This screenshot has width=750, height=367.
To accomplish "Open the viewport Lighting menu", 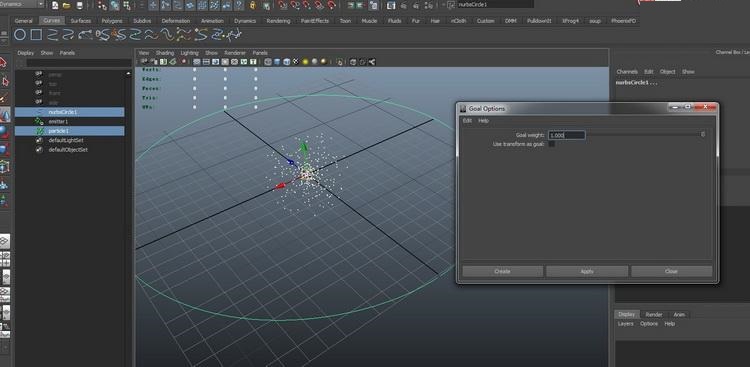I will click(x=189, y=53).
